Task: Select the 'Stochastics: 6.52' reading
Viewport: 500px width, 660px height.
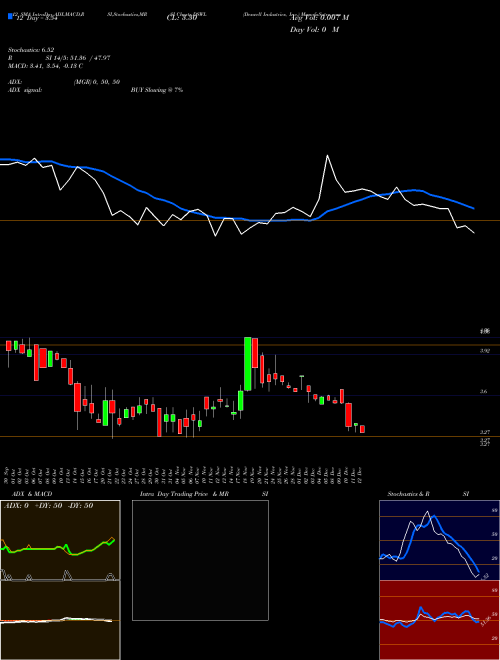Action: pos(31,50)
